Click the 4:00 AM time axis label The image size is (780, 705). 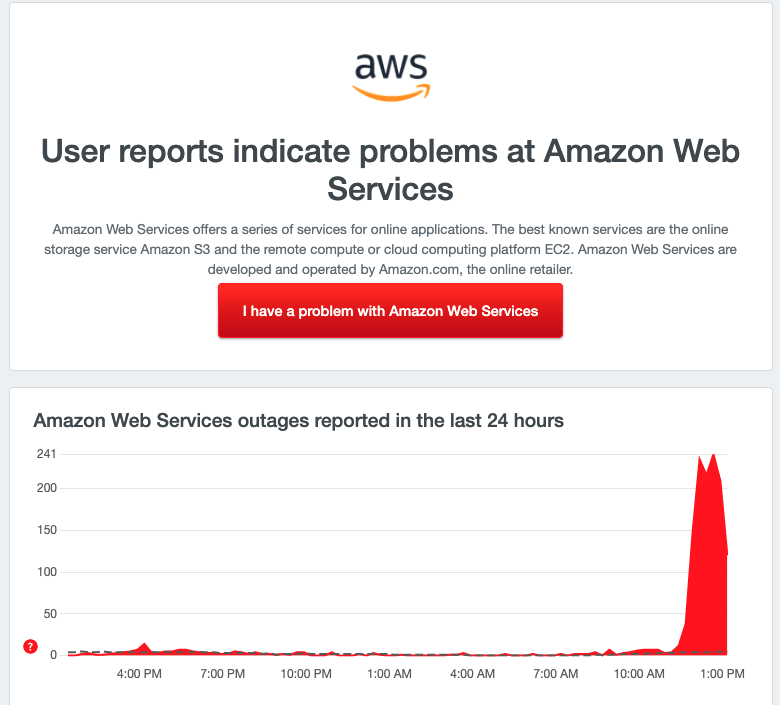[x=473, y=674]
